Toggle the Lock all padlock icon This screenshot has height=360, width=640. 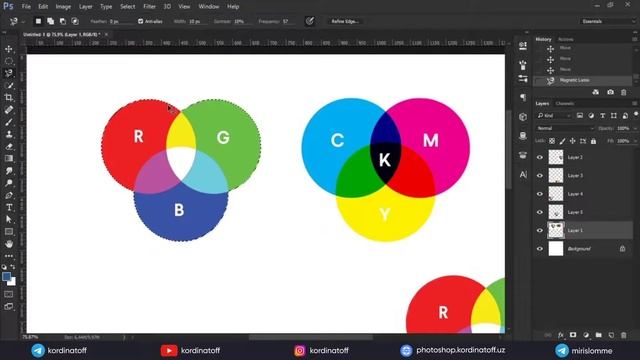[x=593, y=141]
